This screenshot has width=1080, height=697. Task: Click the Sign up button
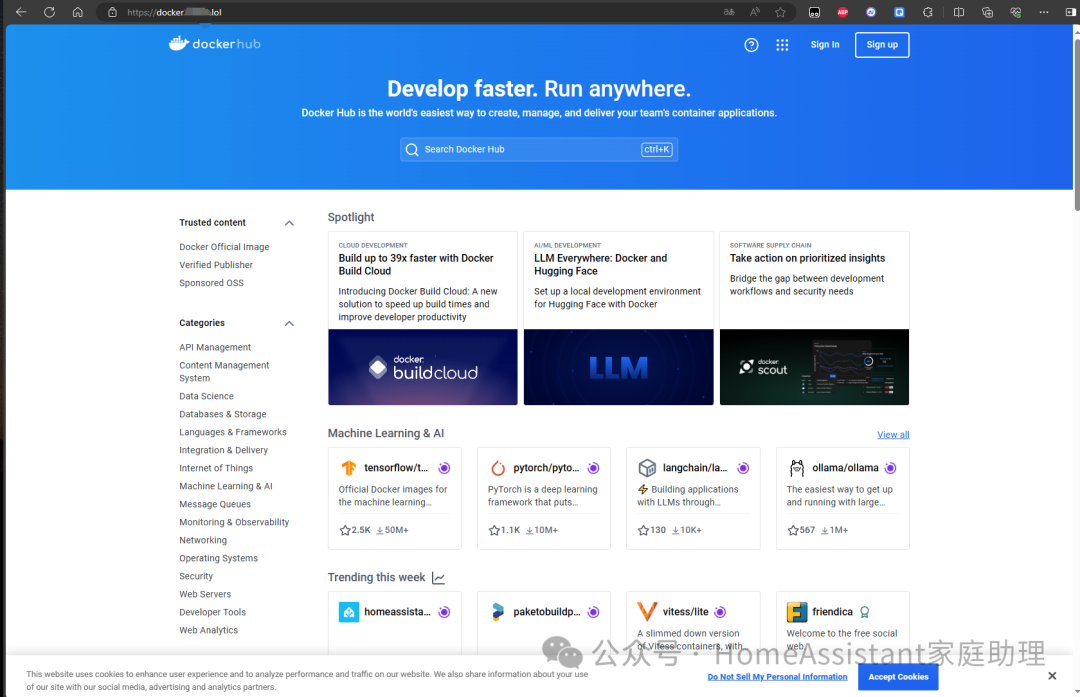tap(882, 45)
